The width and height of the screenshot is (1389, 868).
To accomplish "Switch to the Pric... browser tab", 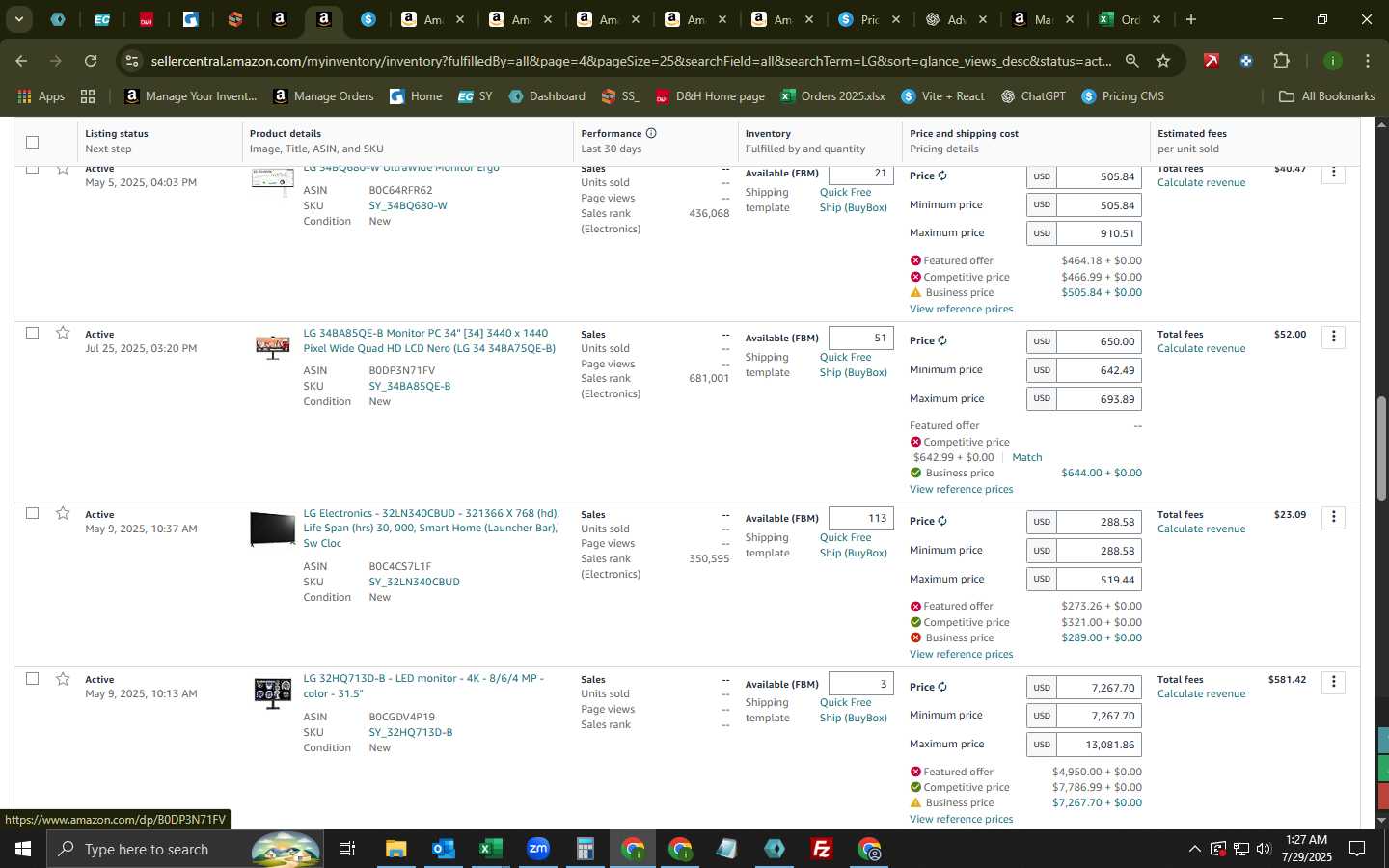I will pyautogui.click(x=868, y=19).
